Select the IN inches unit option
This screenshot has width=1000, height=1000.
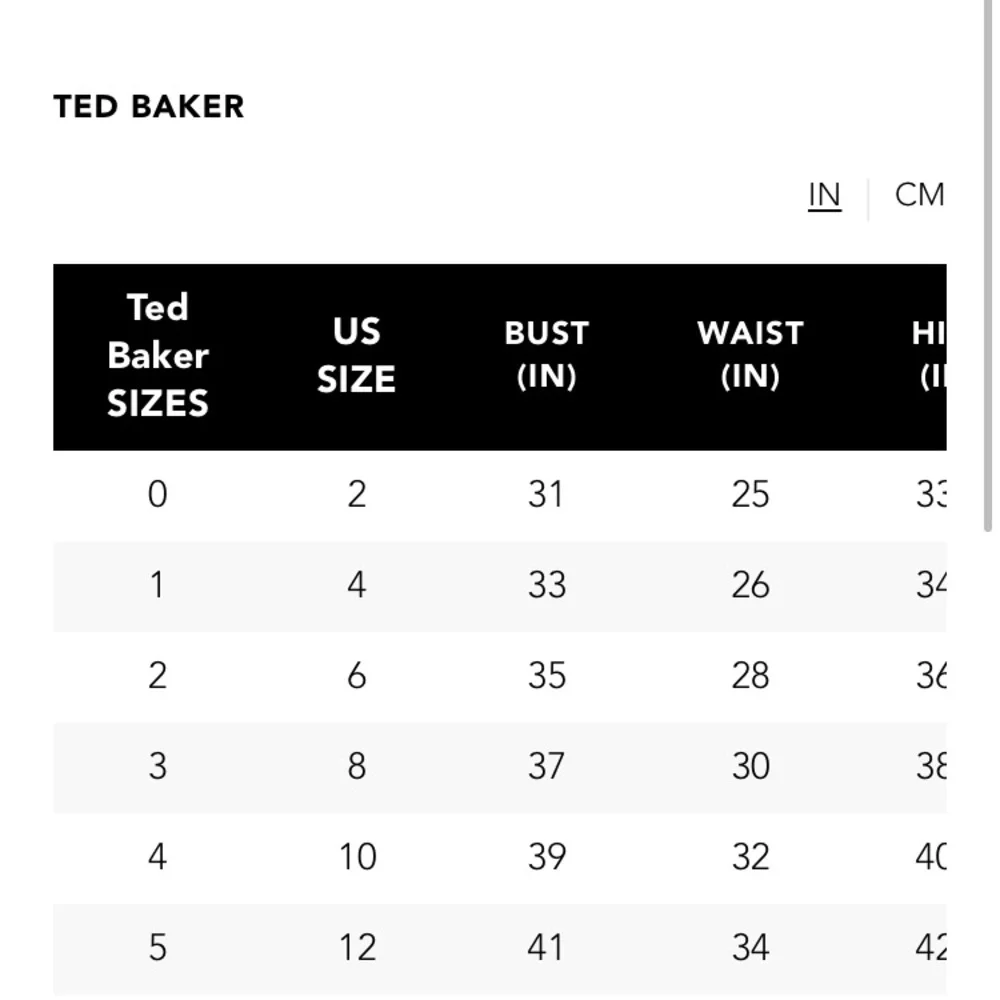tap(824, 196)
